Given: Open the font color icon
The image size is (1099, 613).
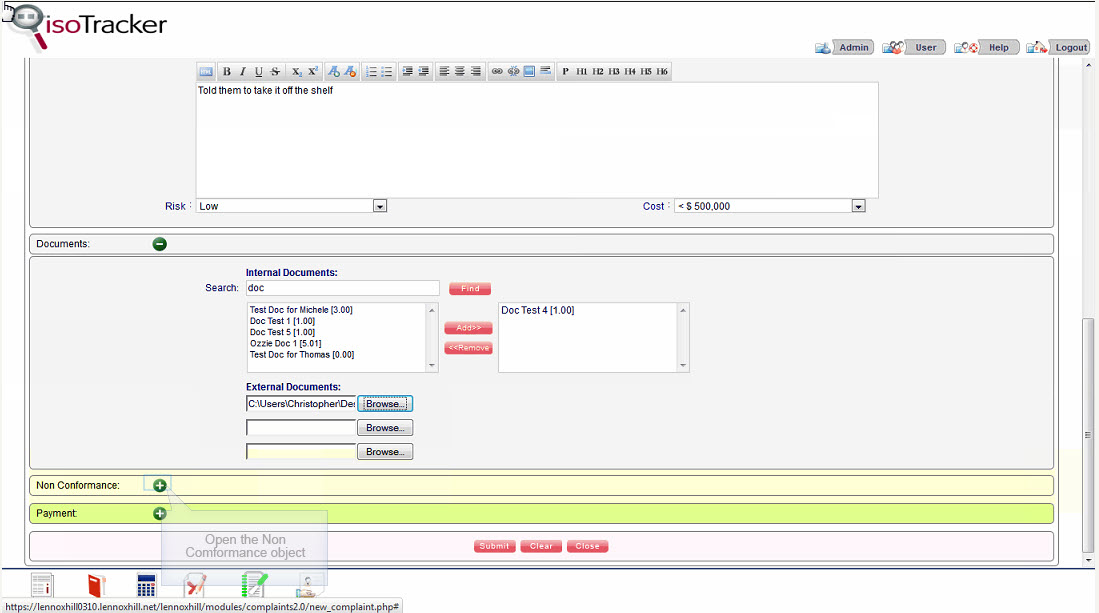Looking at the screenshot, I should coord(335,71).
